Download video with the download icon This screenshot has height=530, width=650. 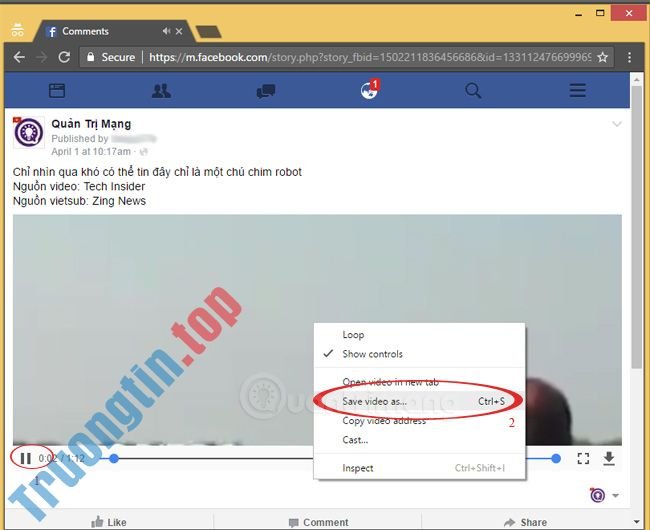coord(609,458)
